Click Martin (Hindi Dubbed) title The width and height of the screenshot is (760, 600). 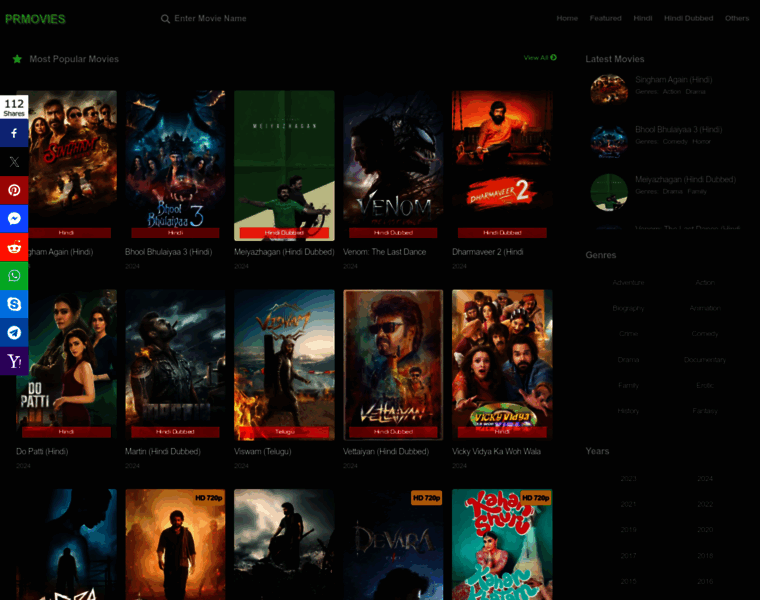[x=162, y=451]
